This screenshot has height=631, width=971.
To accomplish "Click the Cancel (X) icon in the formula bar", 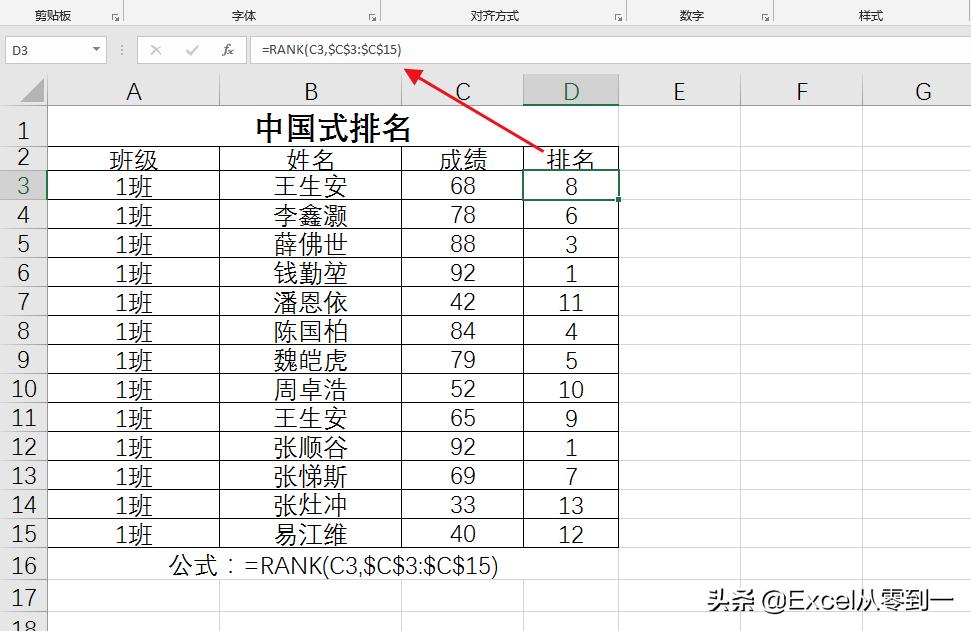I will pos(155,48).
